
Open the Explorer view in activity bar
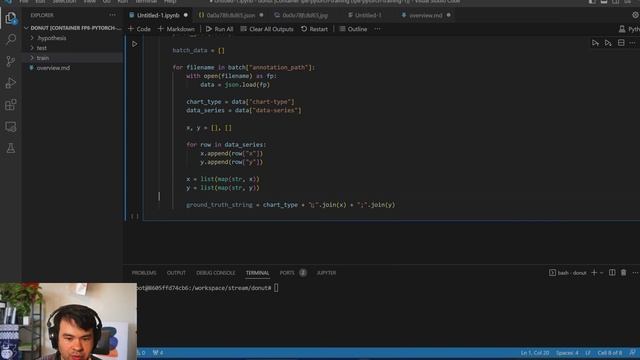click(11, 18)
